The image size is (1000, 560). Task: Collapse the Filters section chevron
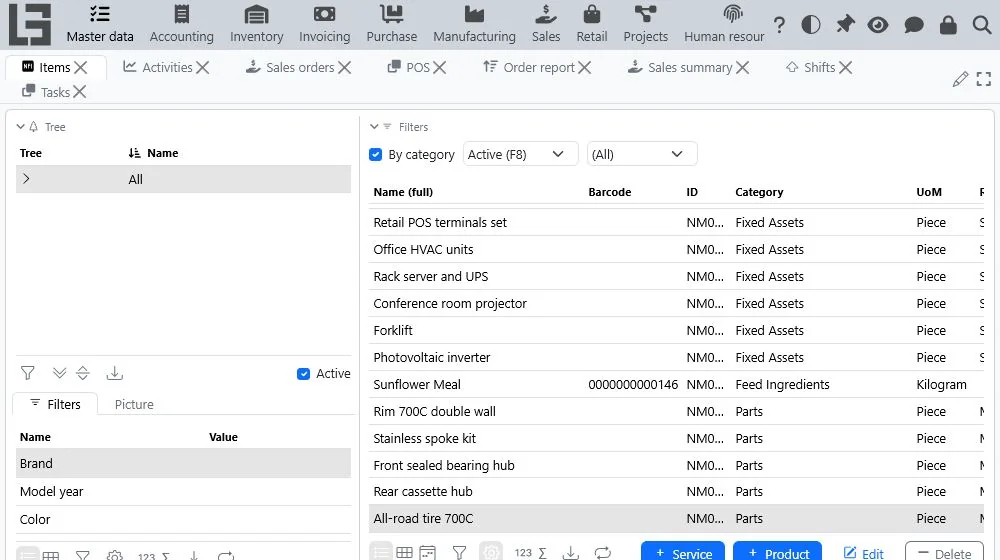point(374,127)
